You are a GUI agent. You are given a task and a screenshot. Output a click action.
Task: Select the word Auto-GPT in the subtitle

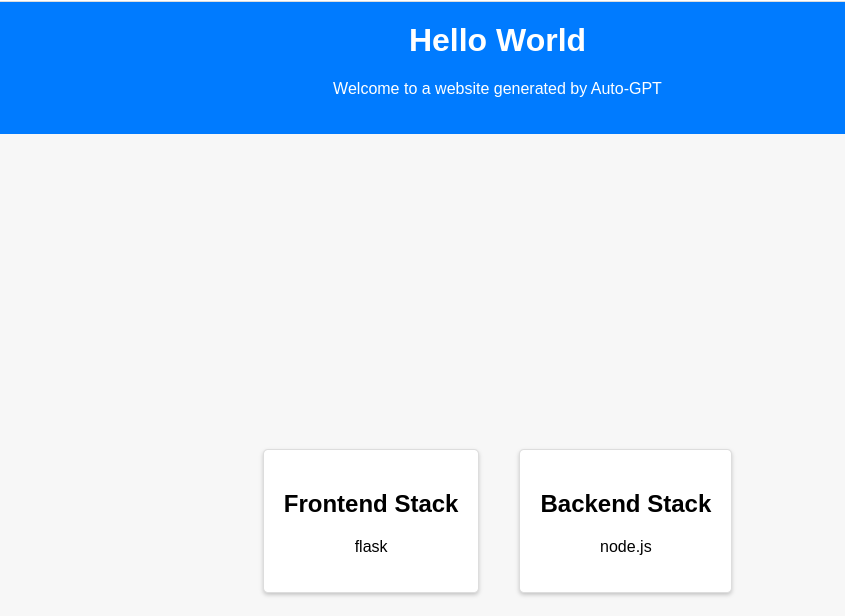[626, 89]
